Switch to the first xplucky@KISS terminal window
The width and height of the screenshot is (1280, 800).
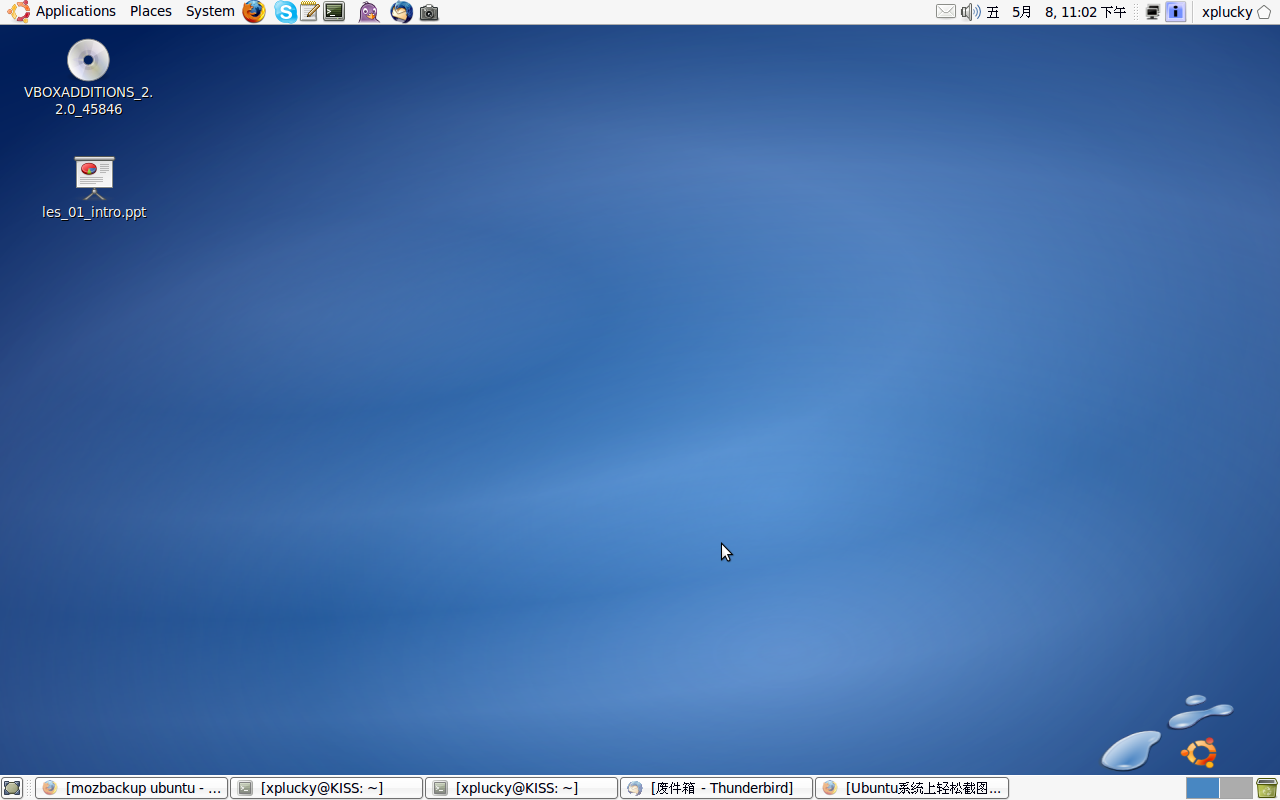coord(326,788)
